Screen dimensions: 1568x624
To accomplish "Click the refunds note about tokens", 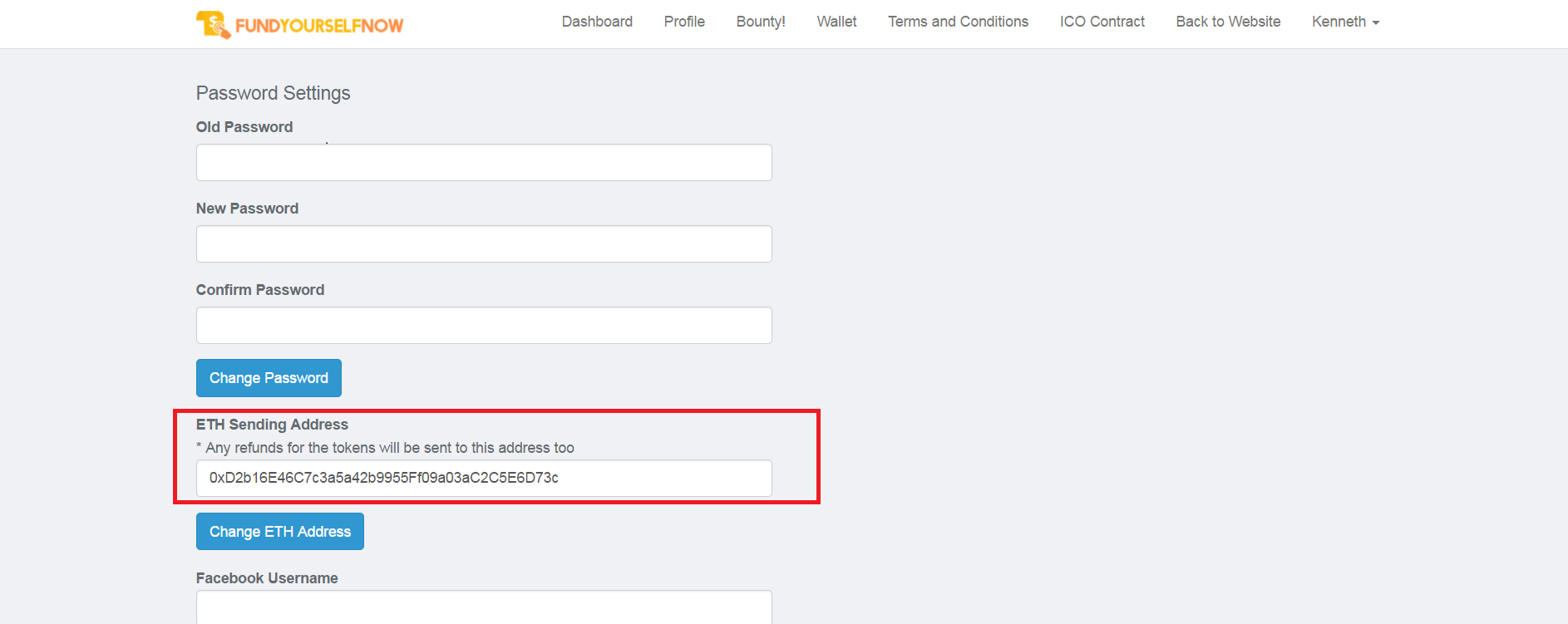I will tap(385, 448).
